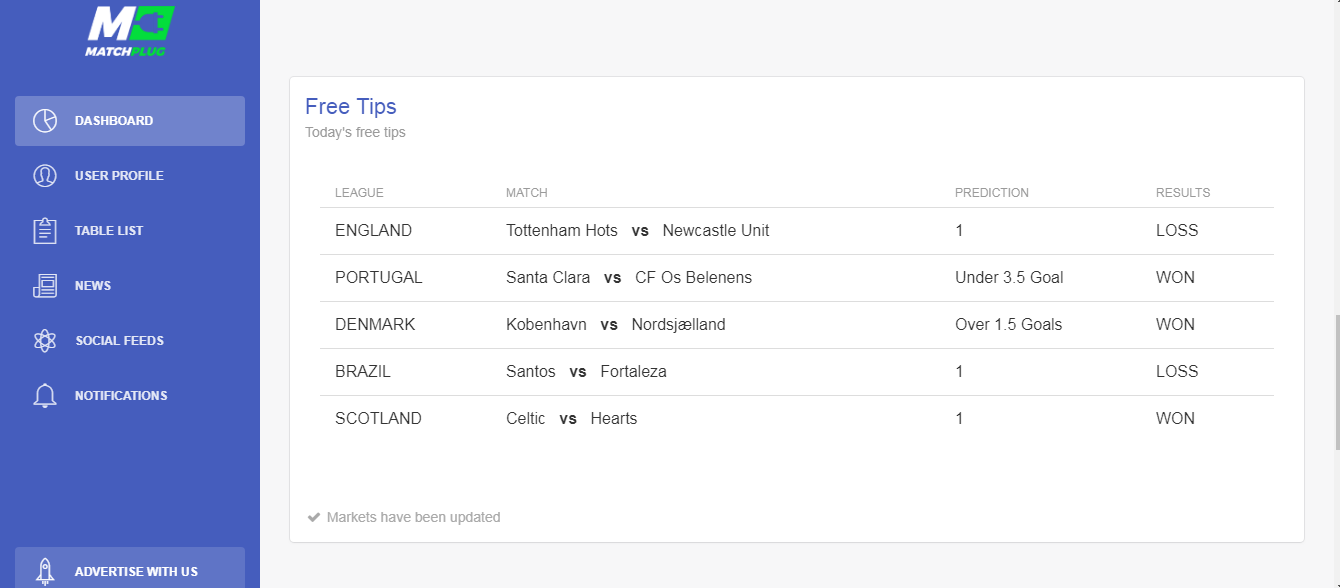This screenshot has width=1340, height=588.
Task: Click the Santa Clara match row
Action: [x=628, y=278]
